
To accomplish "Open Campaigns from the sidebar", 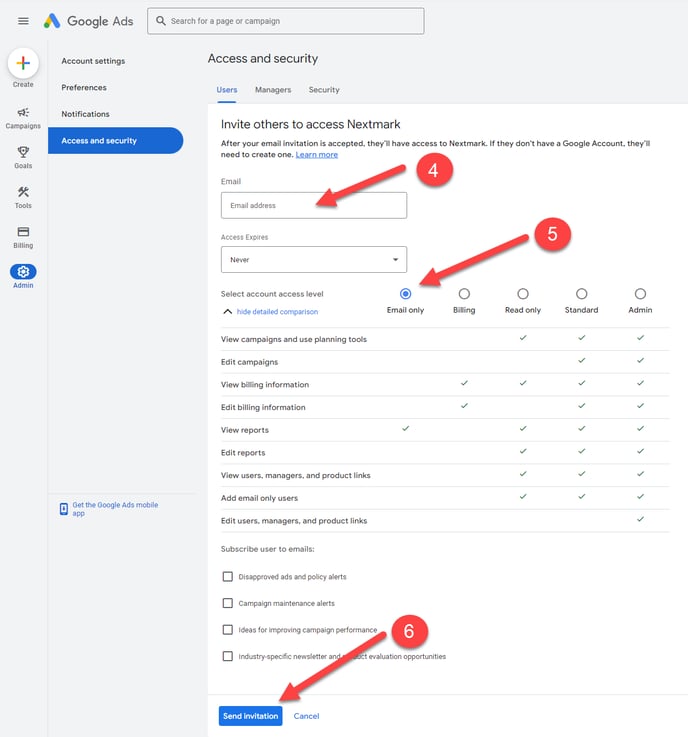I will [23, 114].
